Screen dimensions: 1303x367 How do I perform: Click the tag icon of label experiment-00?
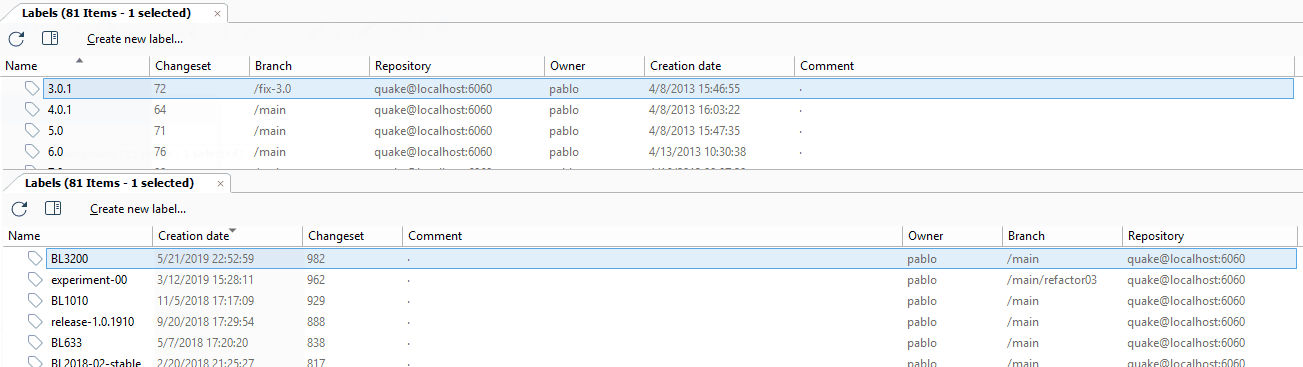[x=36, y=280]
